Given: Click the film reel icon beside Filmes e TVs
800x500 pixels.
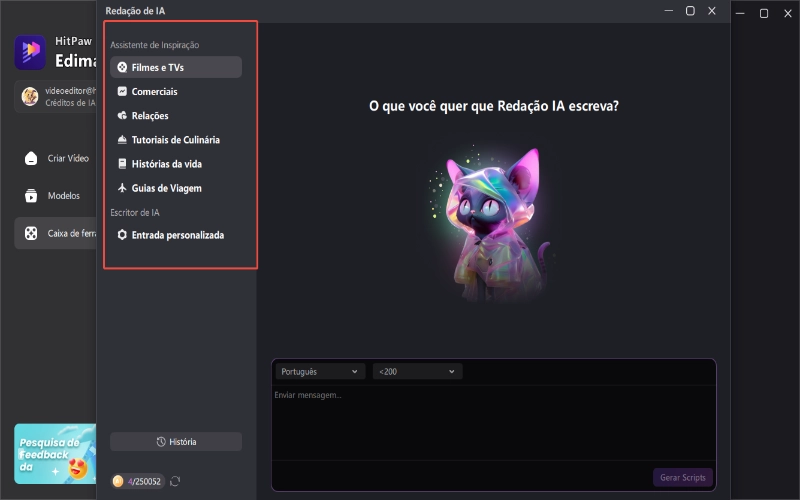Looking at the screenshot, I should [x=122, y=67].
